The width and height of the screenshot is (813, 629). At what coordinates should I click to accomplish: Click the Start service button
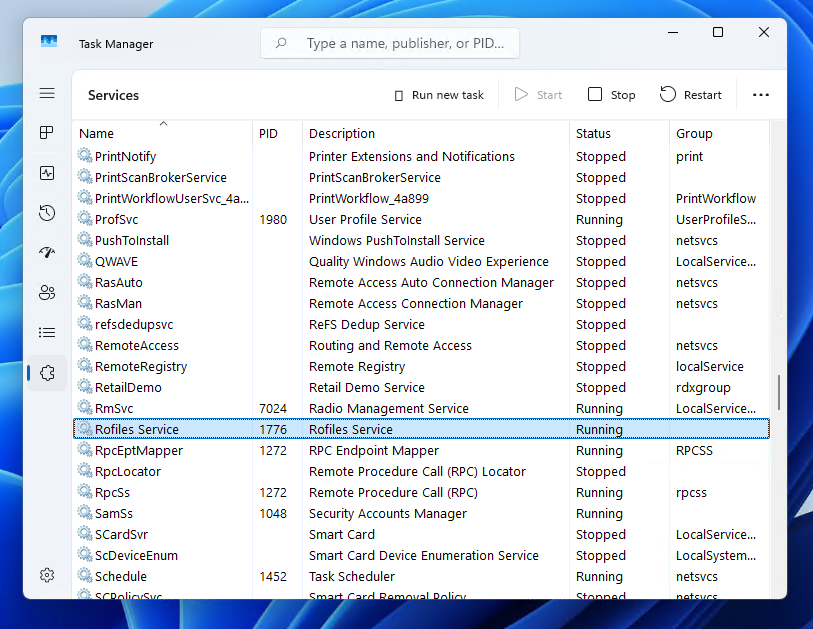[538, 95]
